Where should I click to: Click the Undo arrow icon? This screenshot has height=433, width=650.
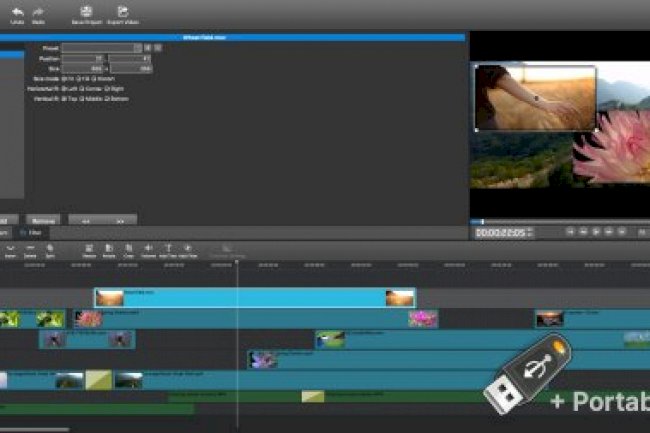coord(17,12)
